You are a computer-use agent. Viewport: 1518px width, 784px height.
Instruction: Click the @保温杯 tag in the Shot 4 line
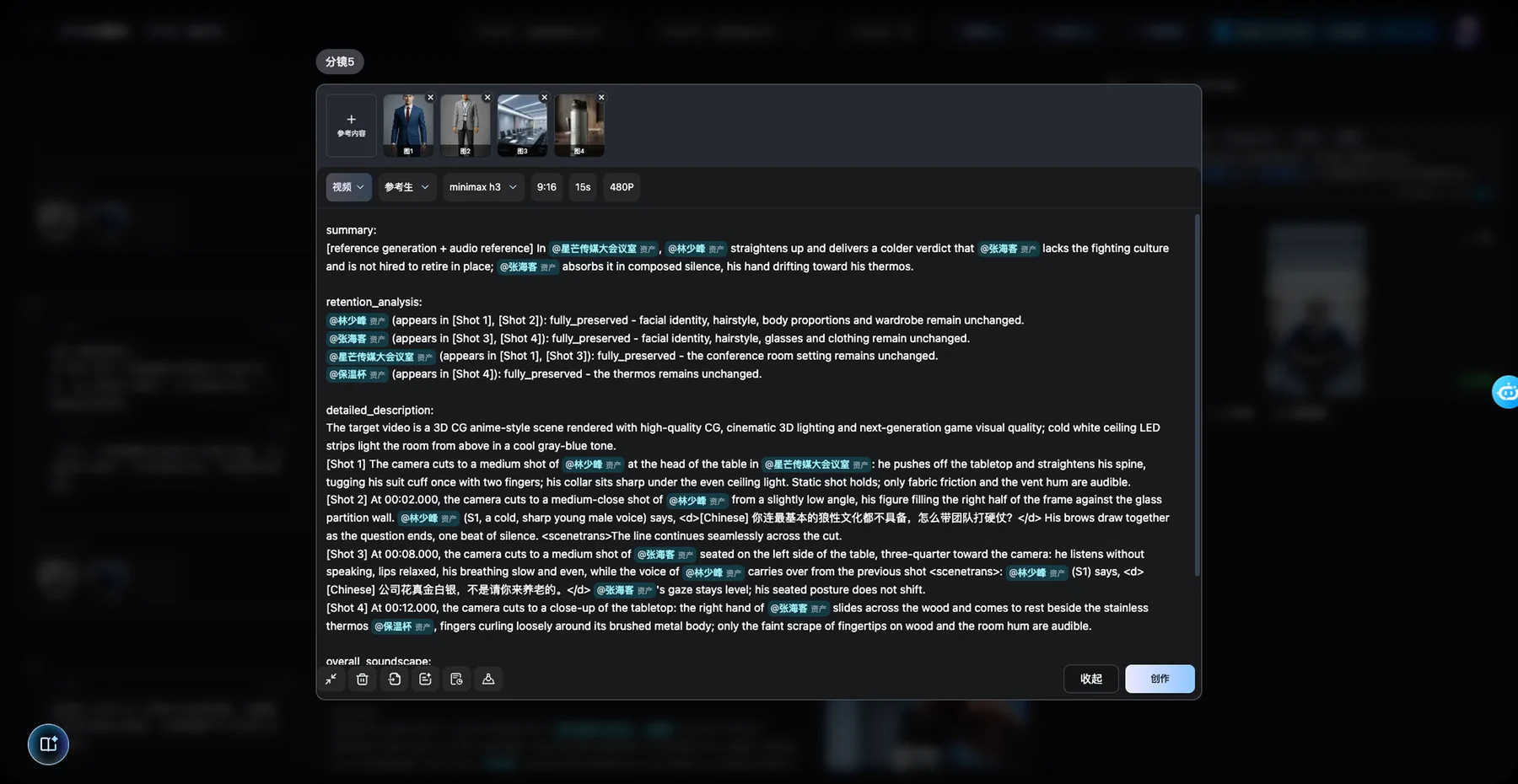tap(402, 626)
